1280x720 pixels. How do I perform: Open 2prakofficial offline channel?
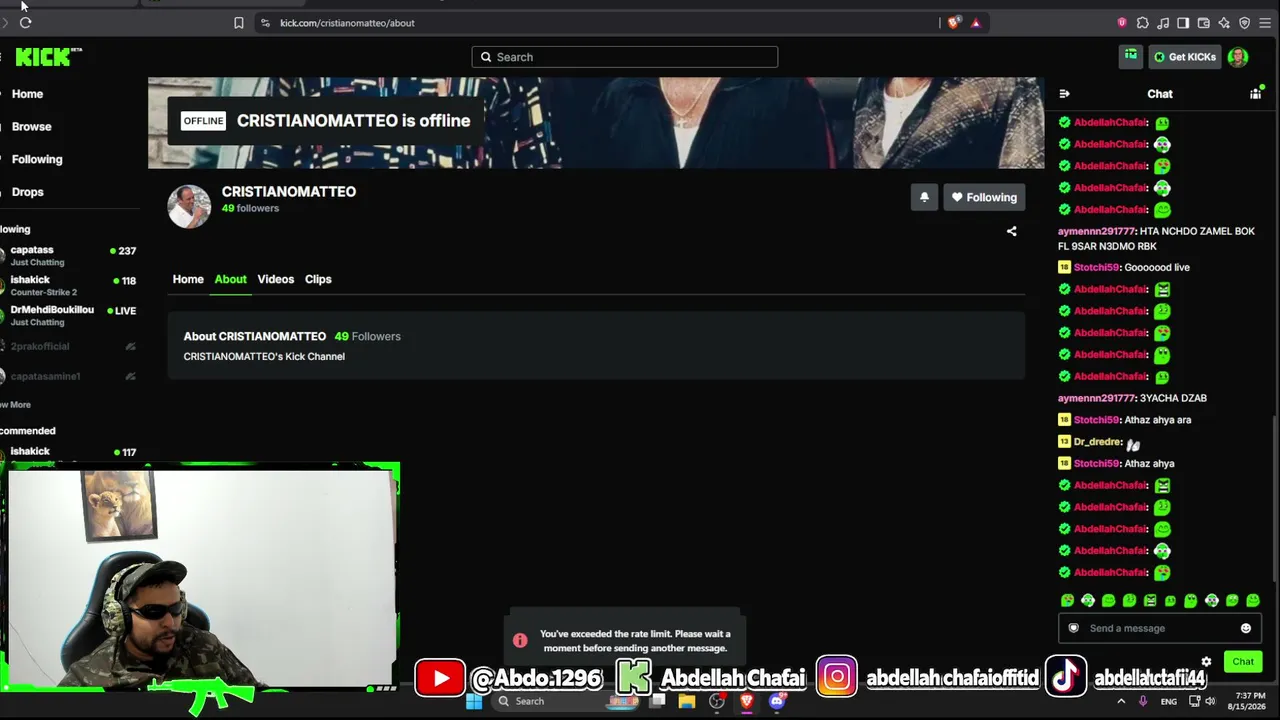tap(68, 346)
